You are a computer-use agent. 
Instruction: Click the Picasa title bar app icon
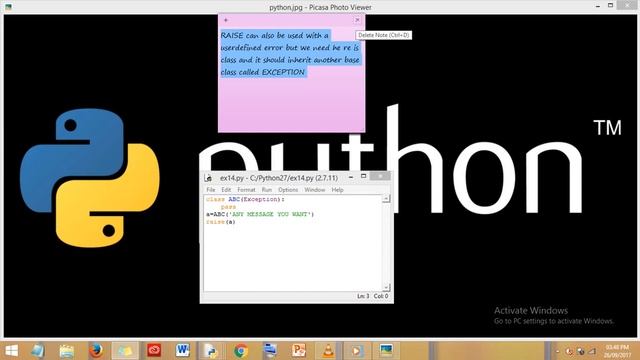coord(8,7)
